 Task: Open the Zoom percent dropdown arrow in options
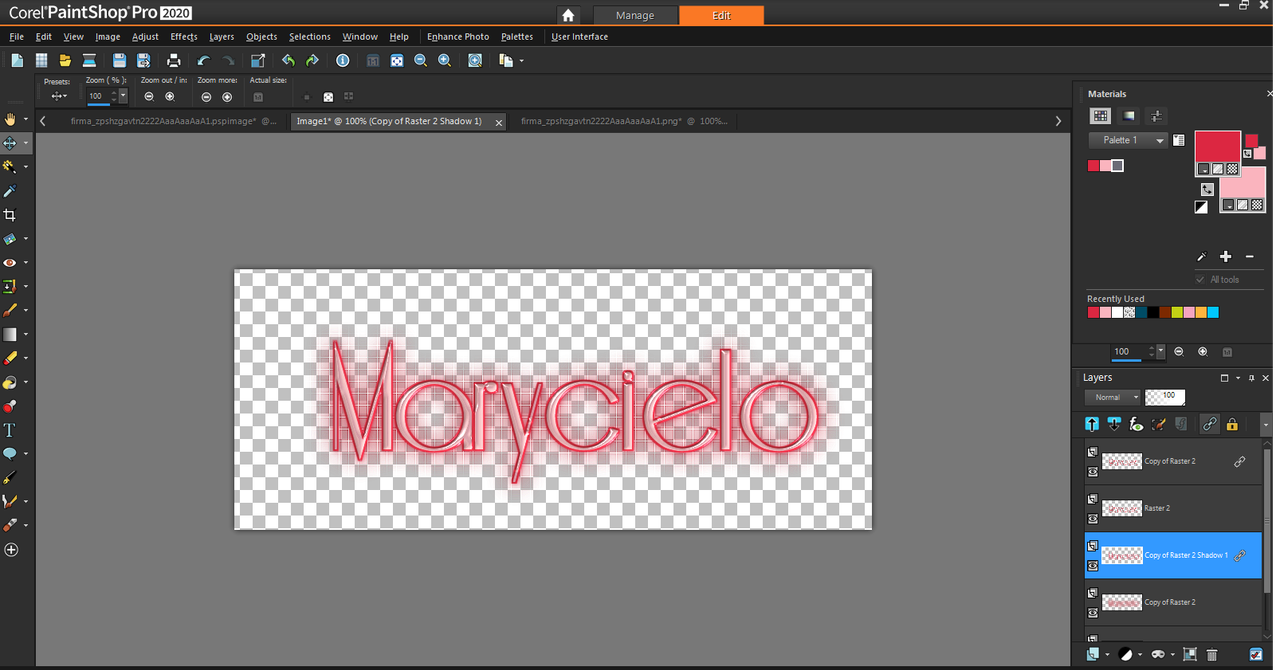tap(123, 96)
